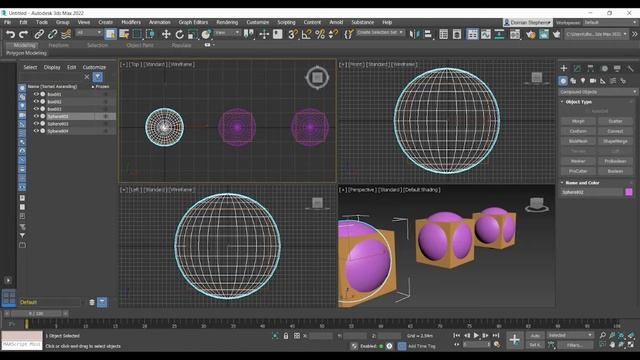Open the Graph Editors menu
The height and width of the screenshot is (360, 640).
193,22
